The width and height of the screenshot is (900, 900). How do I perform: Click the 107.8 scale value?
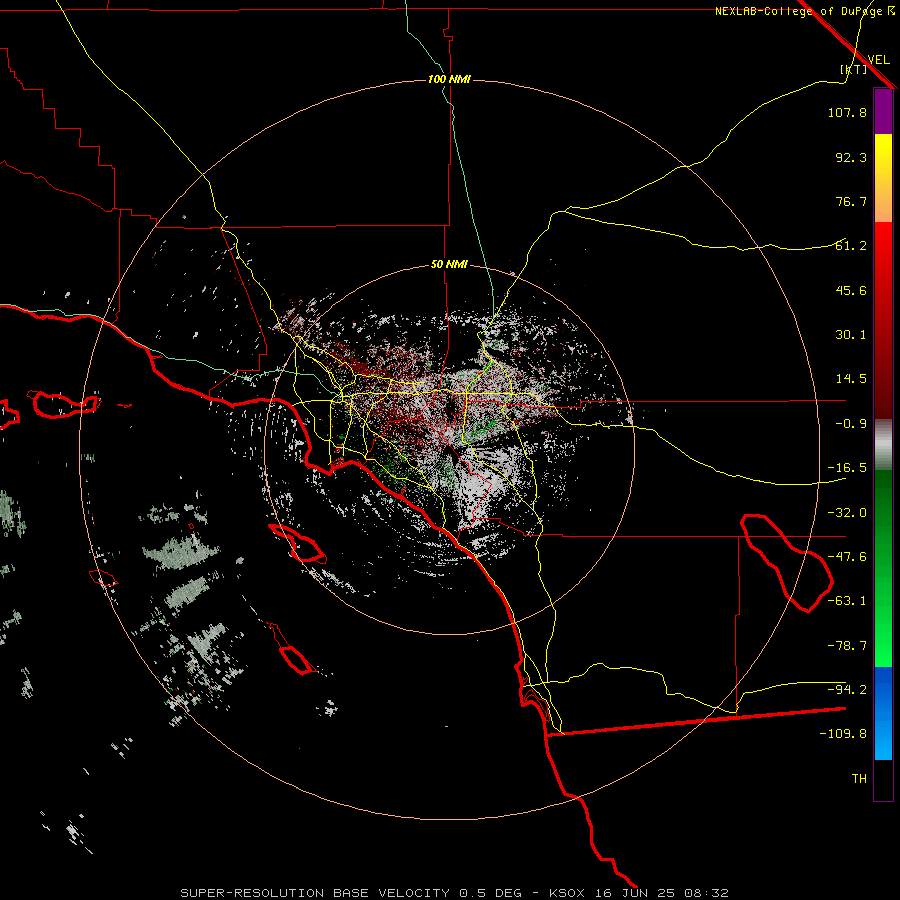847,112
